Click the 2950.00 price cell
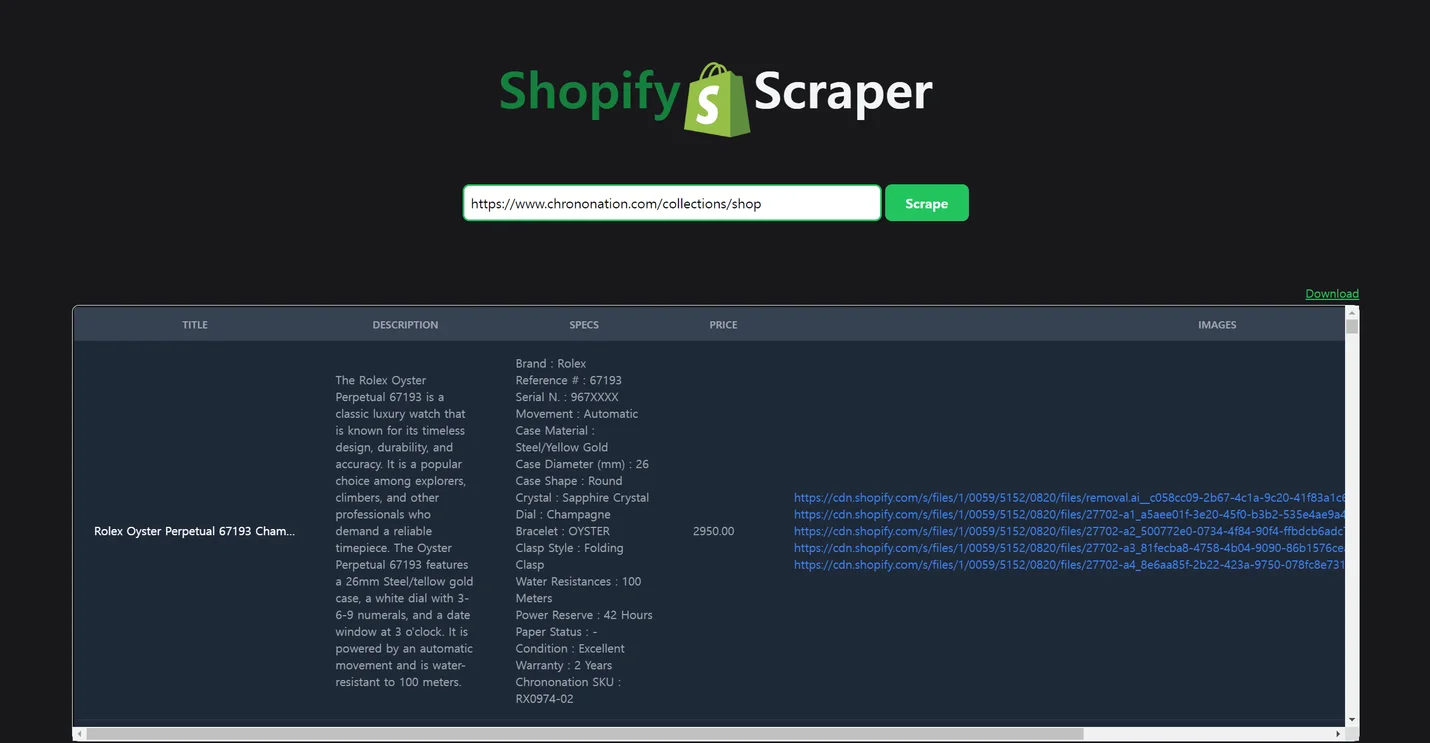Image resolution: width=1430 pixels, height=743 pixels. coord(713,531)
